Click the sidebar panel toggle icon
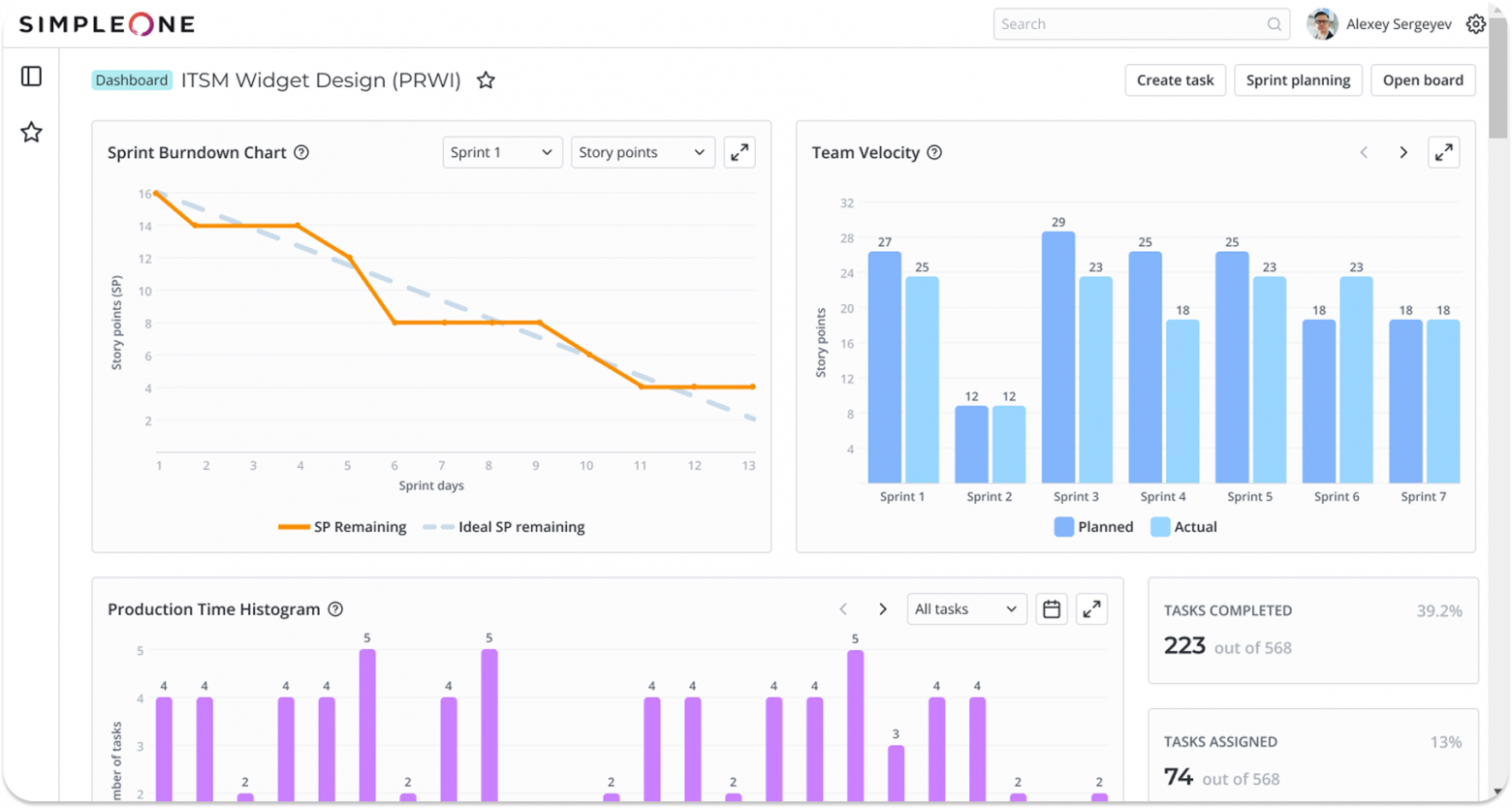 coord(30,76)
